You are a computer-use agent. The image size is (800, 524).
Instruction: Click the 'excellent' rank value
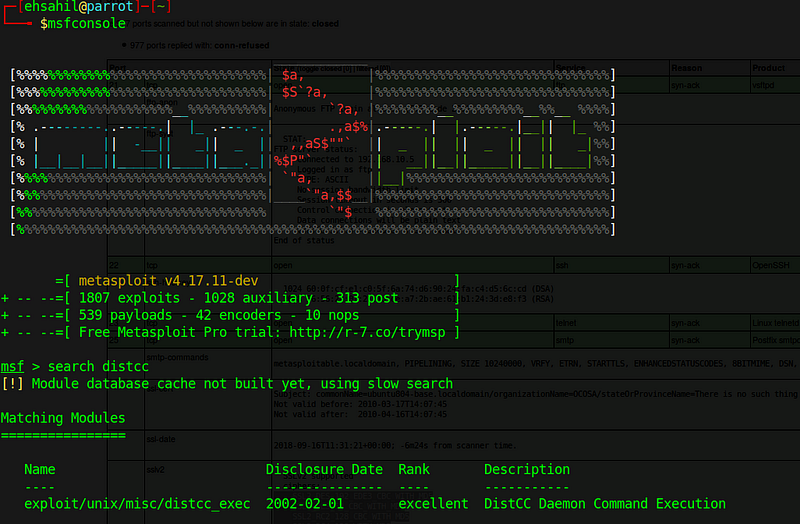(433, 504)
